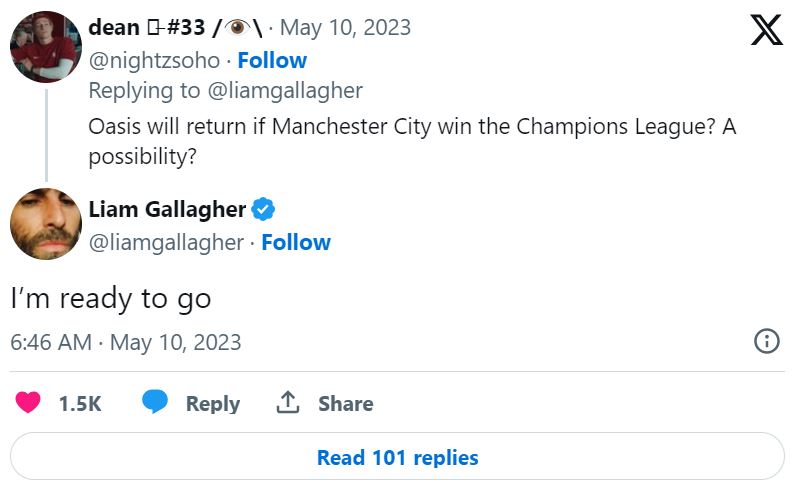Open Liam Gallagher's profile avatar
The width and height of the screenshot is (803, 487).
point(45,224)
